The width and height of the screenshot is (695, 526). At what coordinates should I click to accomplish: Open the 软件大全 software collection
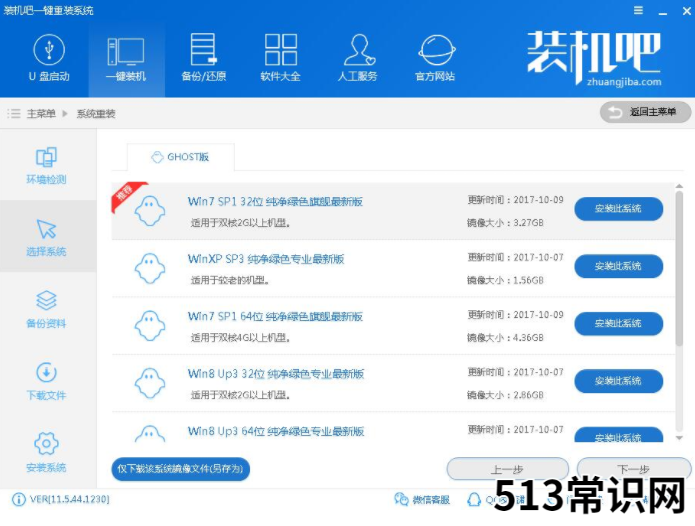[x=281, y=58]
